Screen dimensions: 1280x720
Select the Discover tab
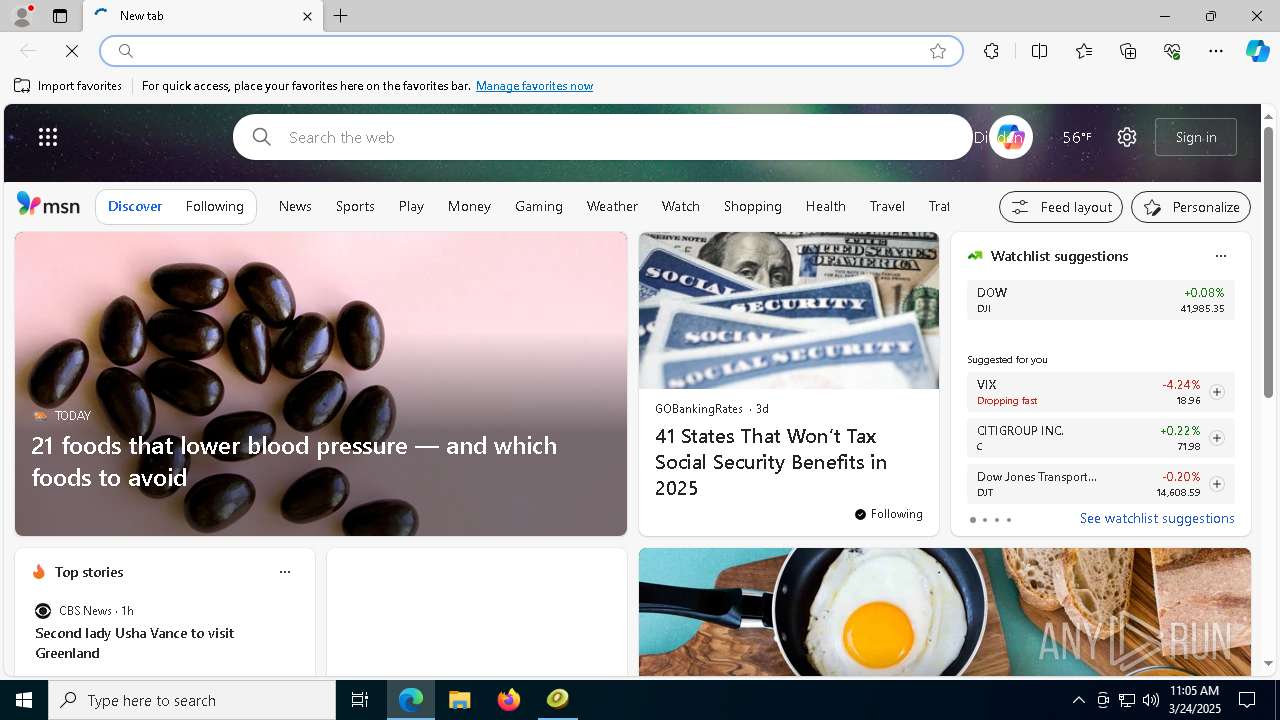(x=135, y=206)
